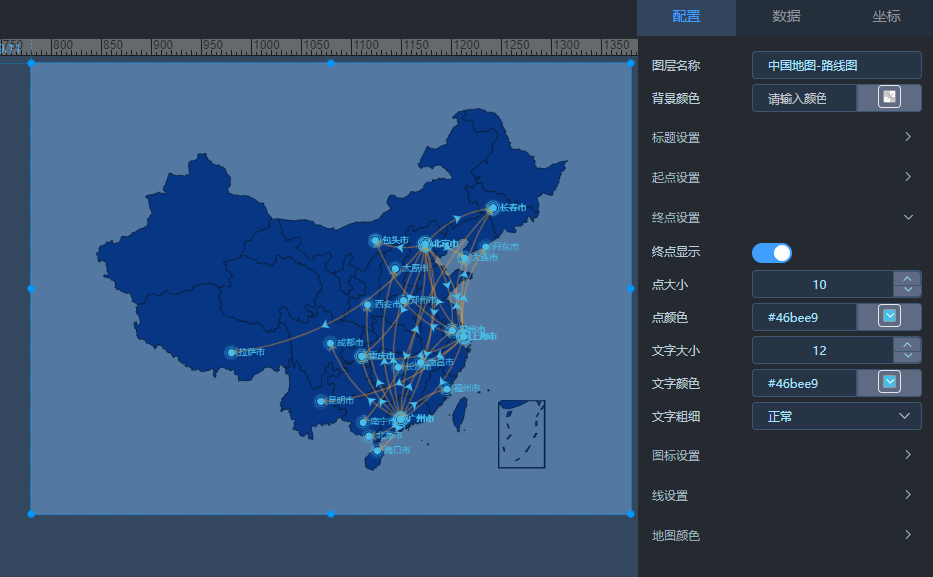933x577 pixels.
Task: Click the 拉萨市 city marker on map
Action: (231, 352)
